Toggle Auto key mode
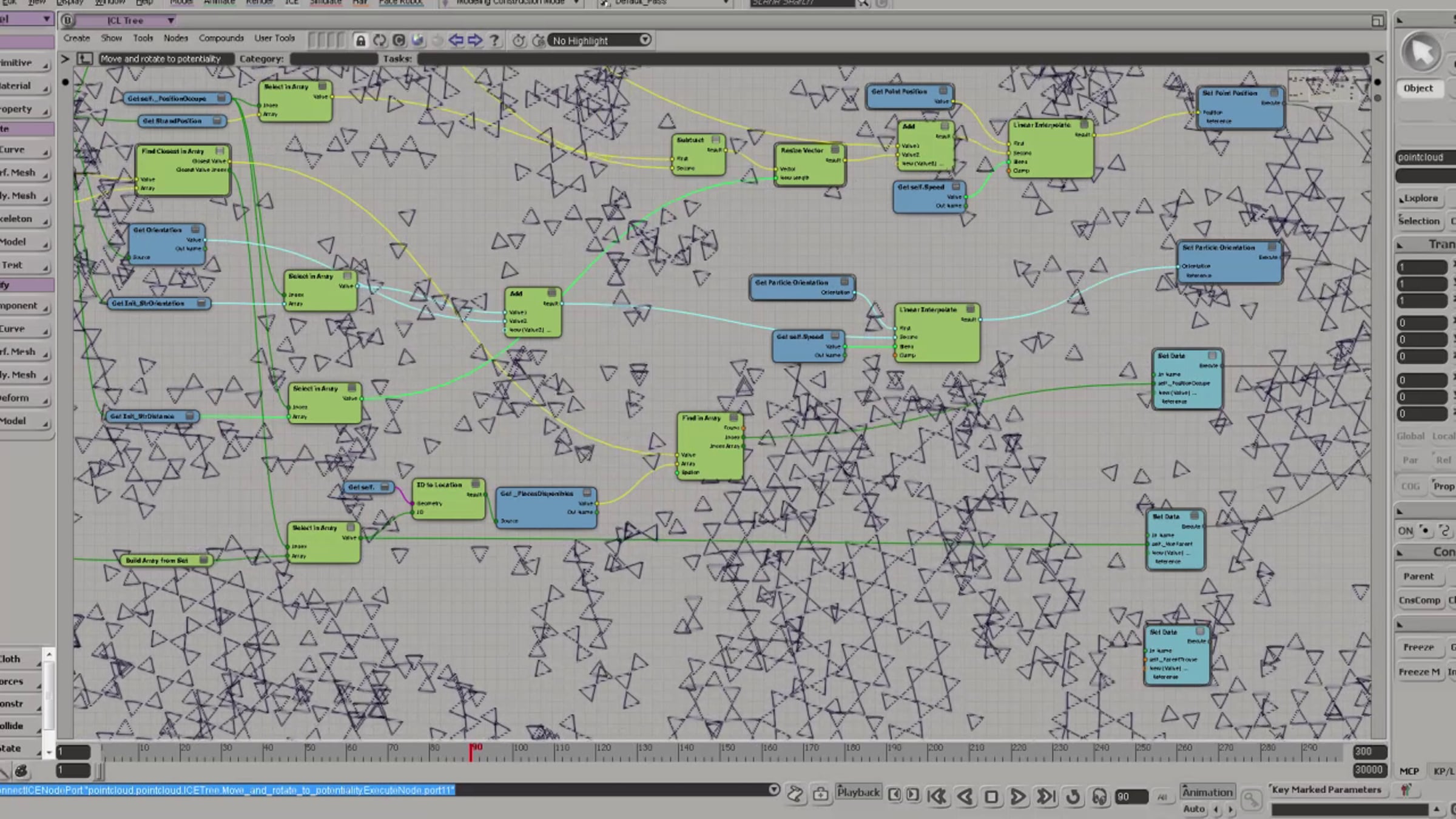 [1194, 809]
